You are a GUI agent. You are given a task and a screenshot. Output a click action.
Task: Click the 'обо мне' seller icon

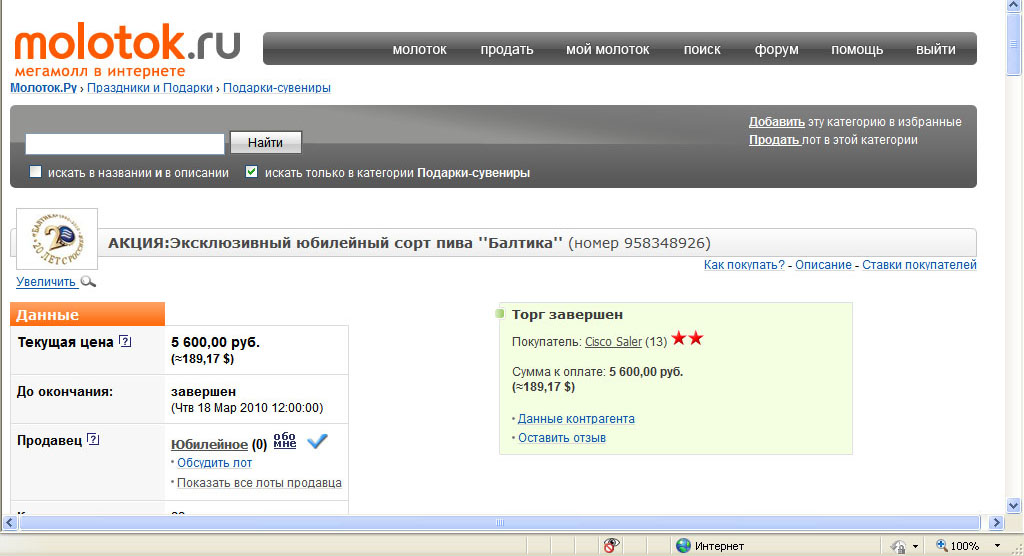click(x=285, y=441)
